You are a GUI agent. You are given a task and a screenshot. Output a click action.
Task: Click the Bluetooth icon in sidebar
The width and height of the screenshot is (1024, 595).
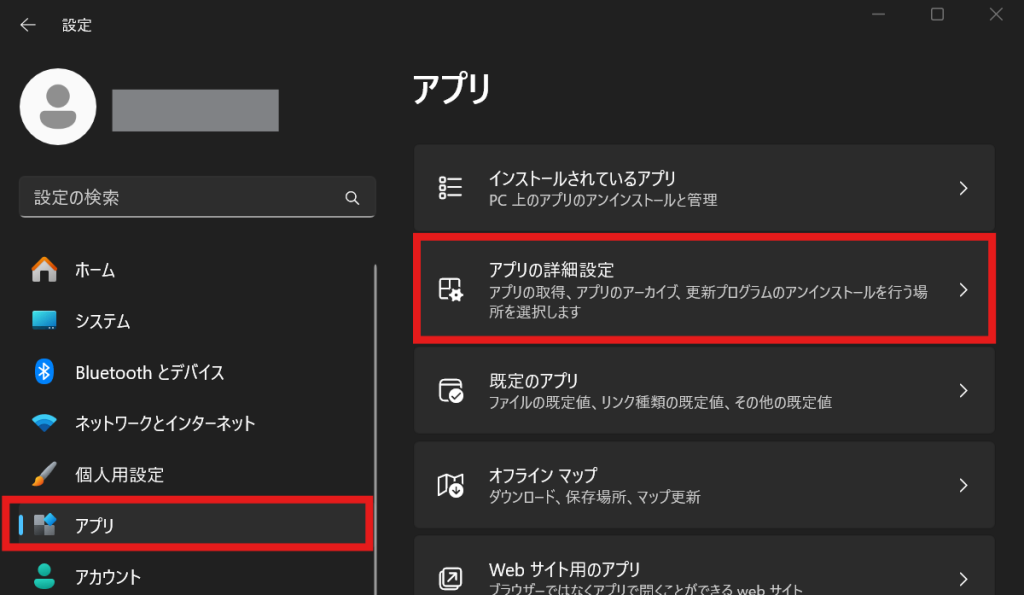[x=44, y=372]
